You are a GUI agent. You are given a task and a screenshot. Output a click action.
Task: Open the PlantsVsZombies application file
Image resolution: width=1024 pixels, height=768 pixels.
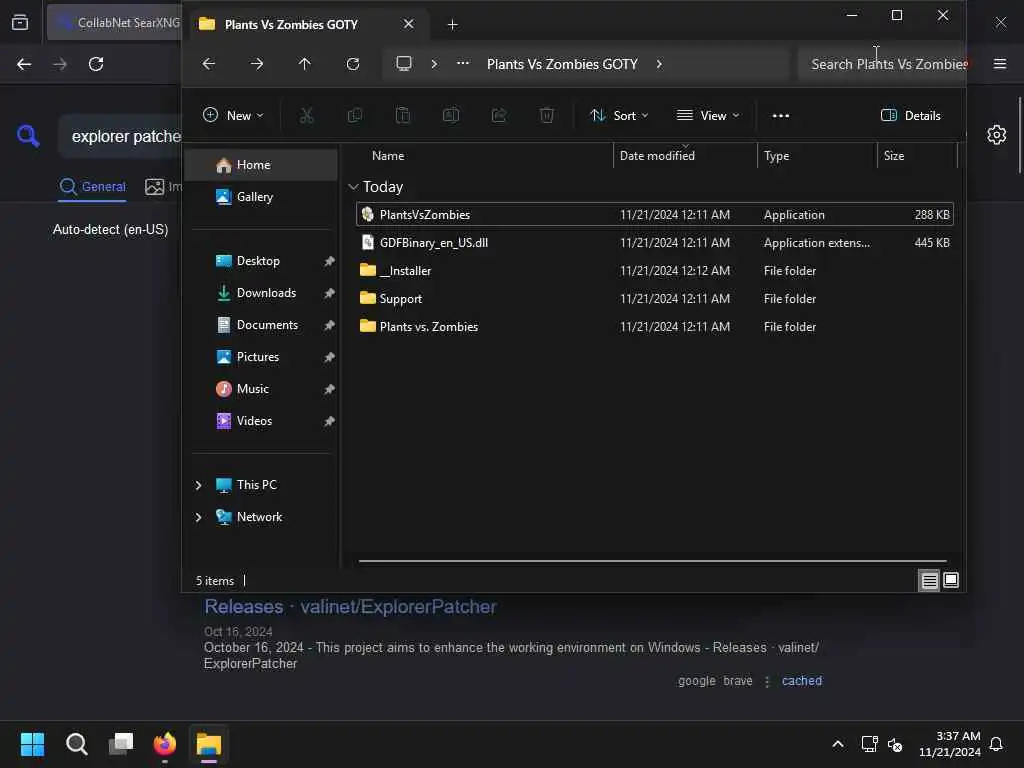click(654, 214)
